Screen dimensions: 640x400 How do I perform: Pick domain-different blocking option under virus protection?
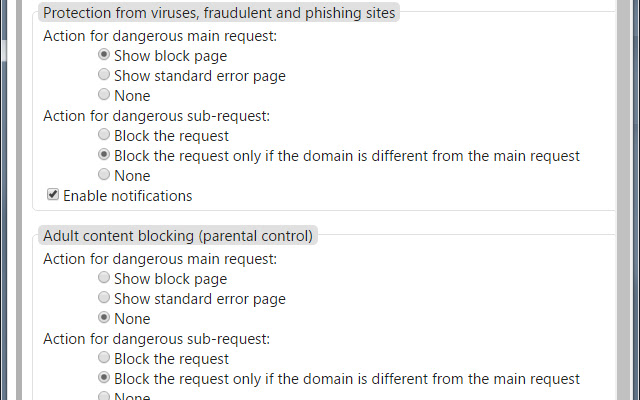coord(104,155)
